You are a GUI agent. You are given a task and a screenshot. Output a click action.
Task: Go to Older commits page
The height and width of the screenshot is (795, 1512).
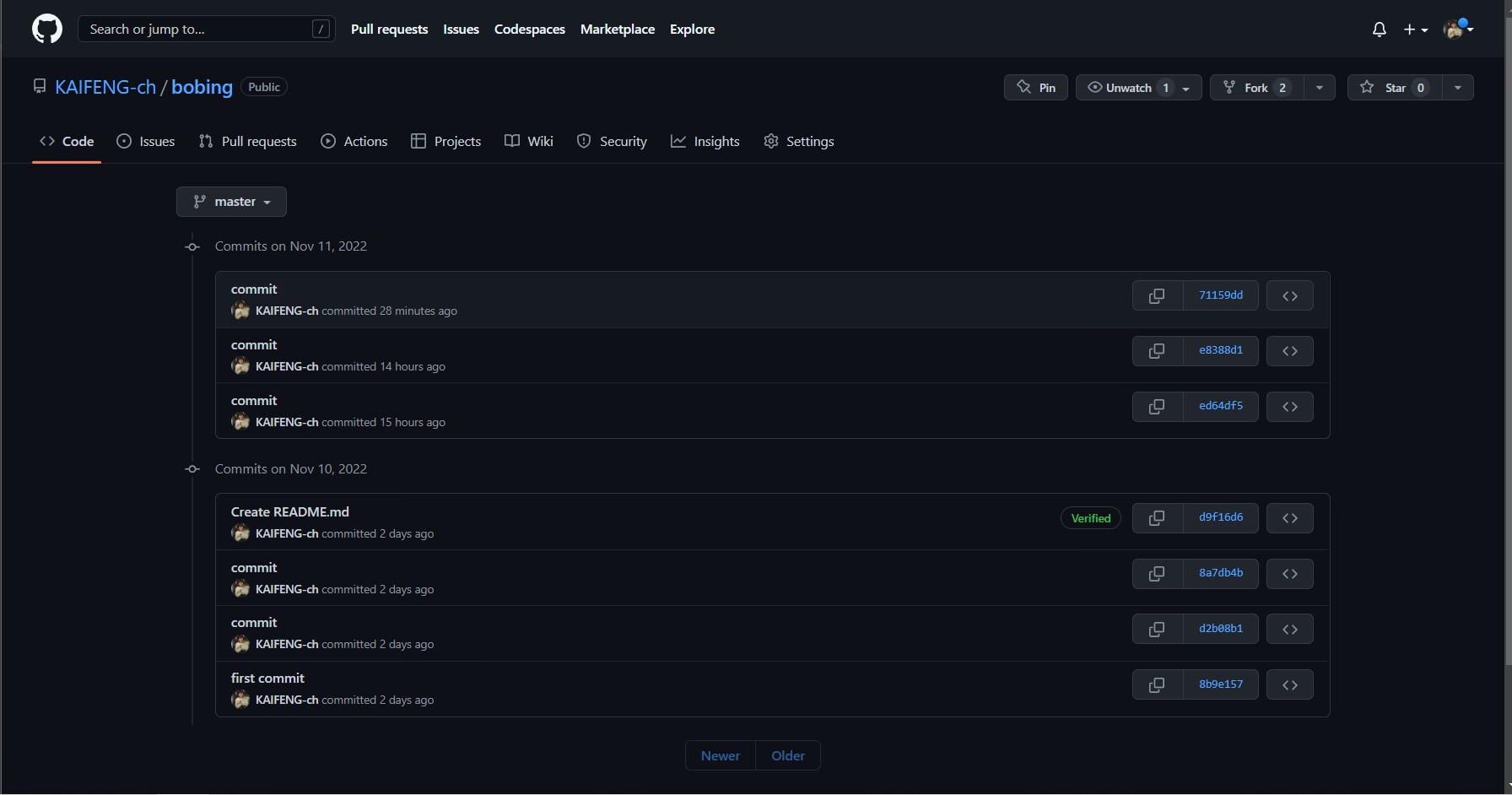[788, 755]
